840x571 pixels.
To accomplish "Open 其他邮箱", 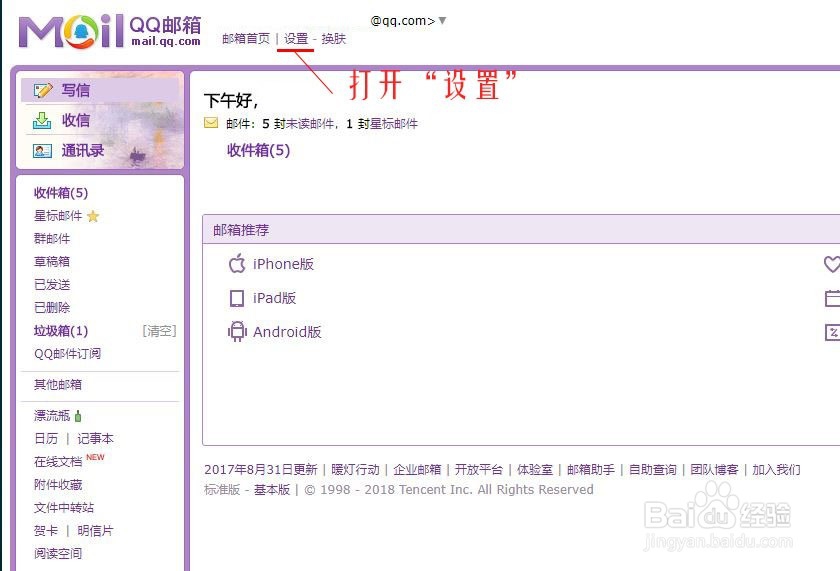I will tap(58, 385).
